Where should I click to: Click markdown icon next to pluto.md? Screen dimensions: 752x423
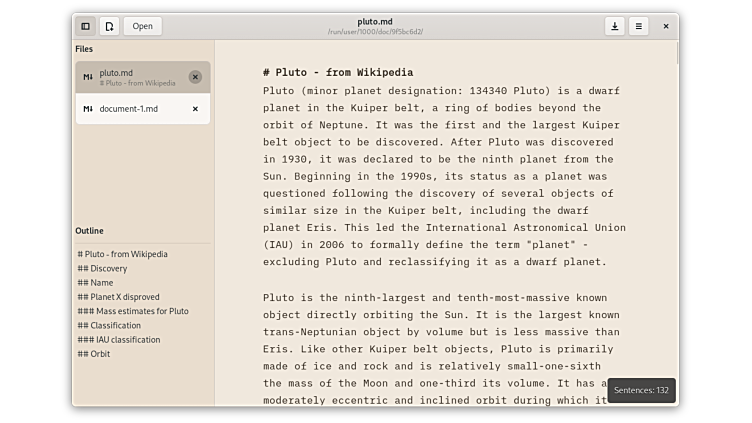88,77
